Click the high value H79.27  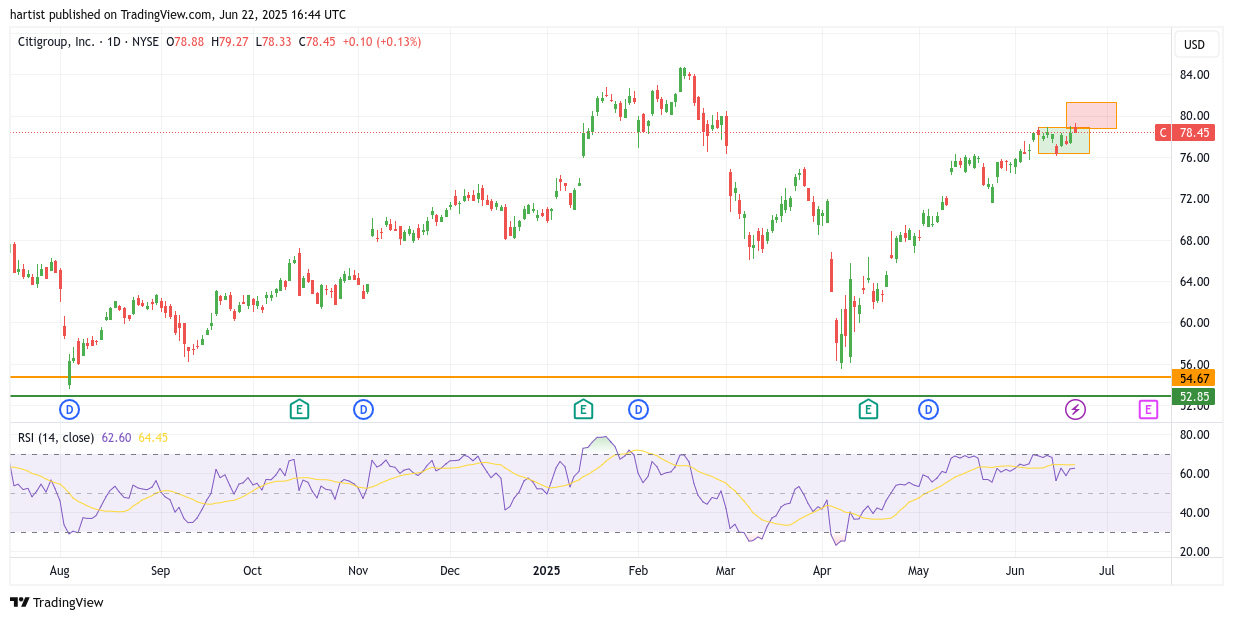229,42
